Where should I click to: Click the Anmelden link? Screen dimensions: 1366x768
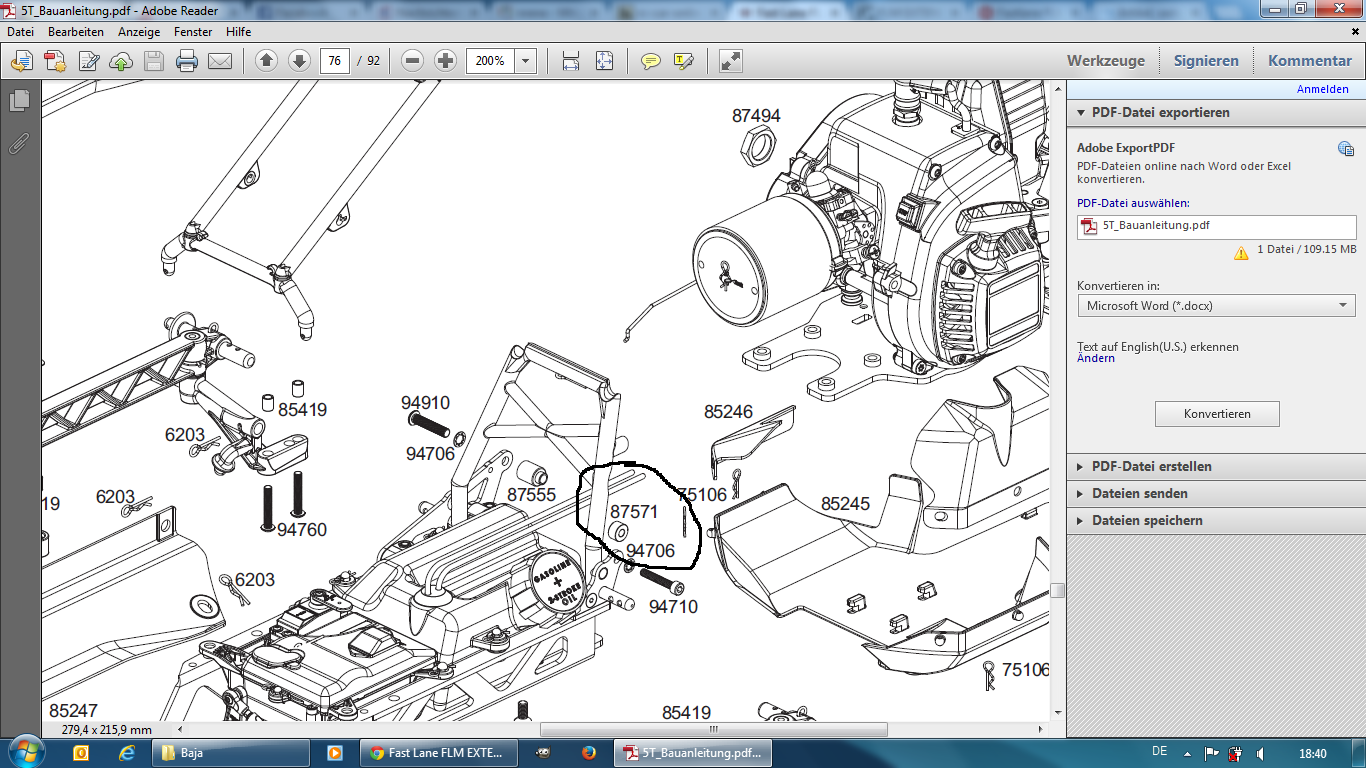pyautogui.click(x=1322, y=89)
